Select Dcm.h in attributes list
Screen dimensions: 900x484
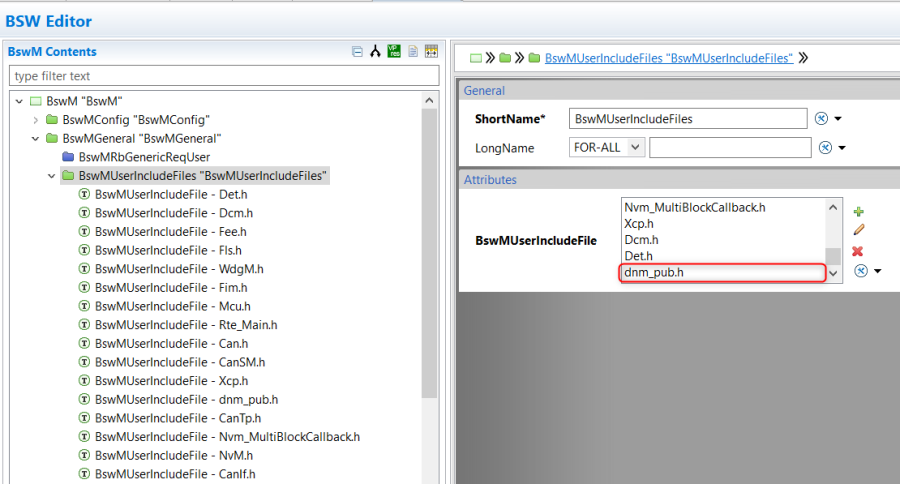tap(641, 239)
